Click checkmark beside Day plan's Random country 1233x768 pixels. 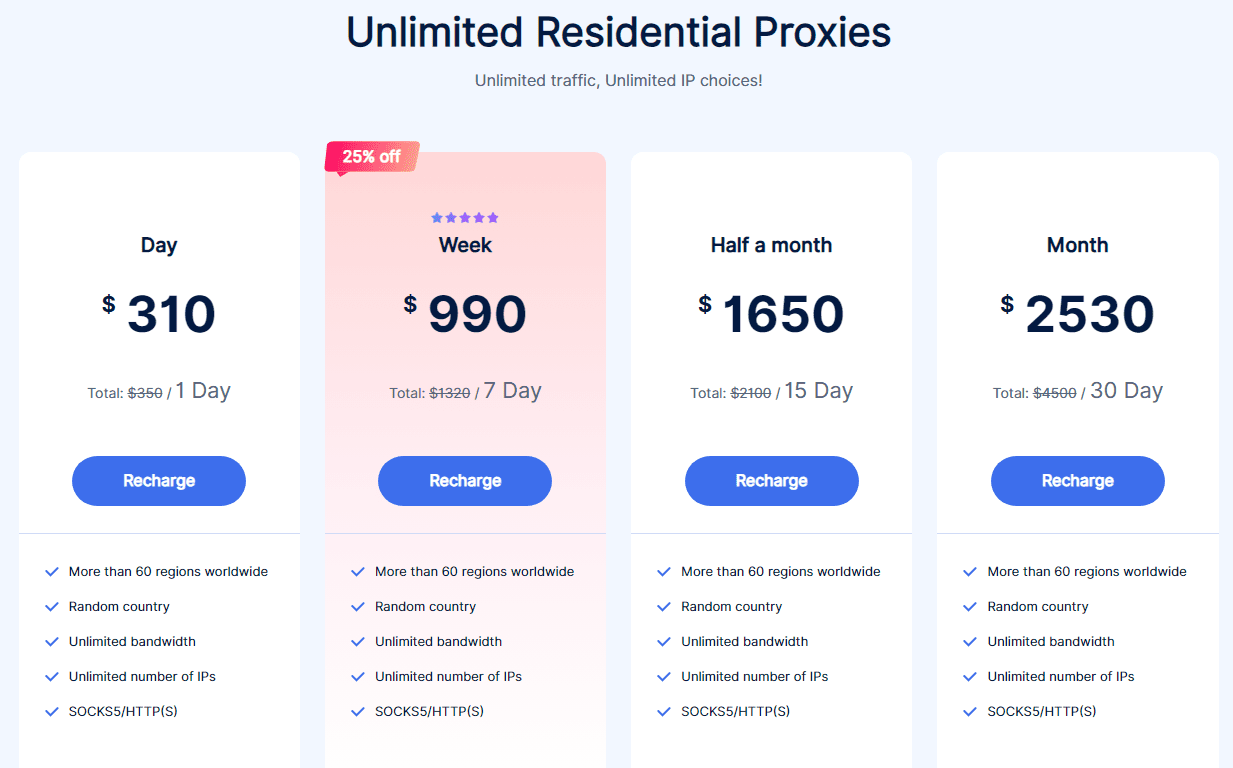coord(52,607)
